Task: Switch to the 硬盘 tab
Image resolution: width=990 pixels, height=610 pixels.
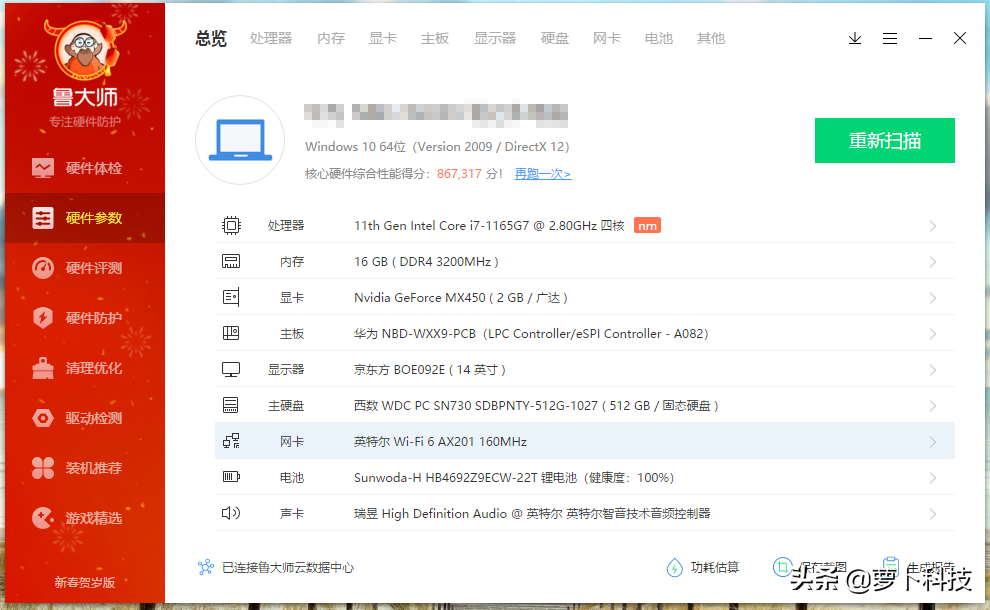Action: coord(555,39)
